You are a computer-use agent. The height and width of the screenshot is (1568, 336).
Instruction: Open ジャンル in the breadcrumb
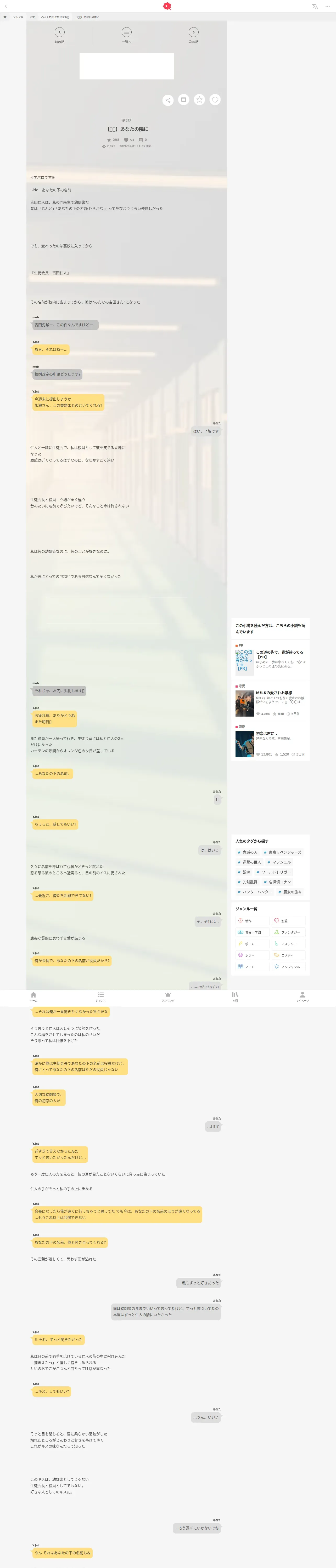click(x=18, y=17)
